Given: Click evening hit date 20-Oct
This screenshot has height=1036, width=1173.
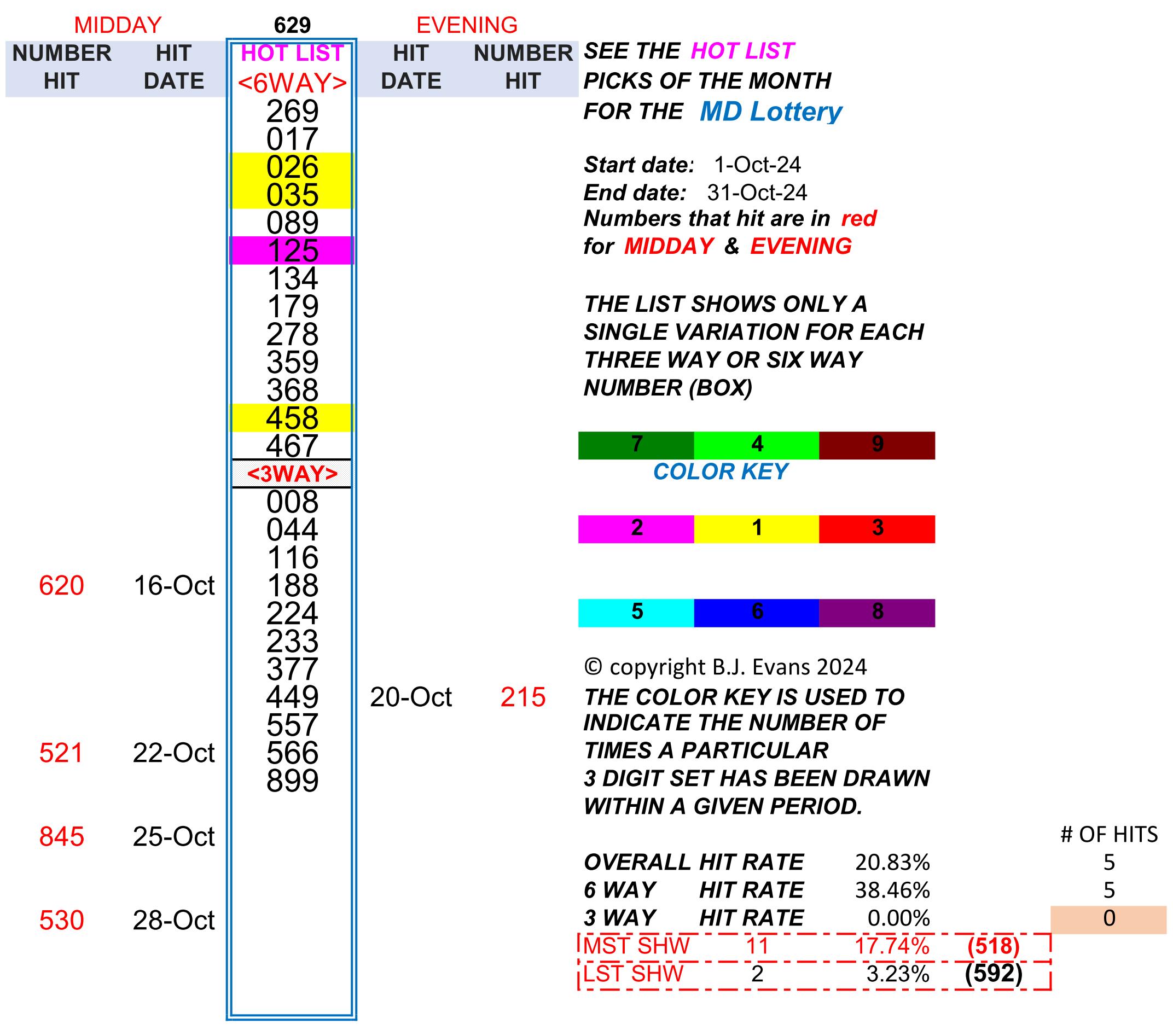Looking at the screenshot, I should pos(411,697).
